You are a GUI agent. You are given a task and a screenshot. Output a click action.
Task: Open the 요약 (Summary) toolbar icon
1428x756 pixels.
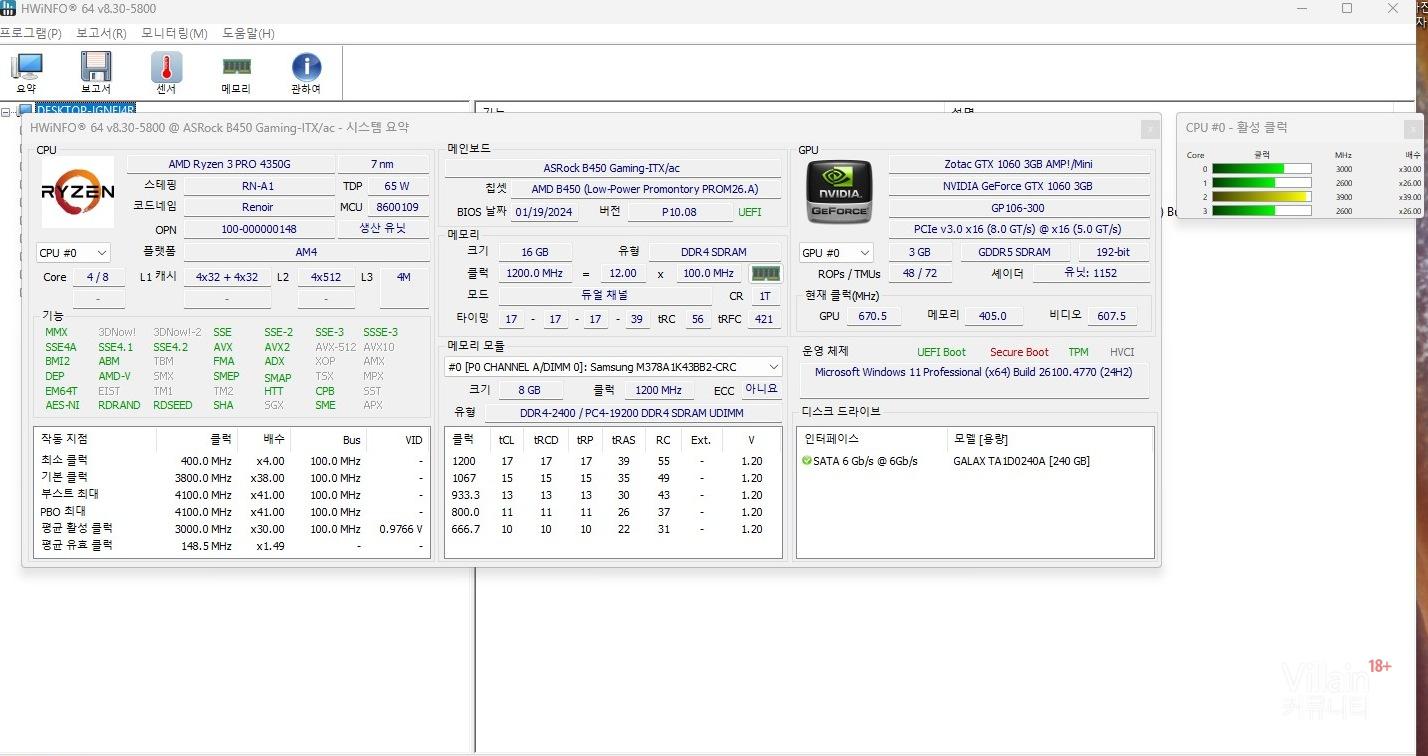pyautogui.click(x=26, y=72)
